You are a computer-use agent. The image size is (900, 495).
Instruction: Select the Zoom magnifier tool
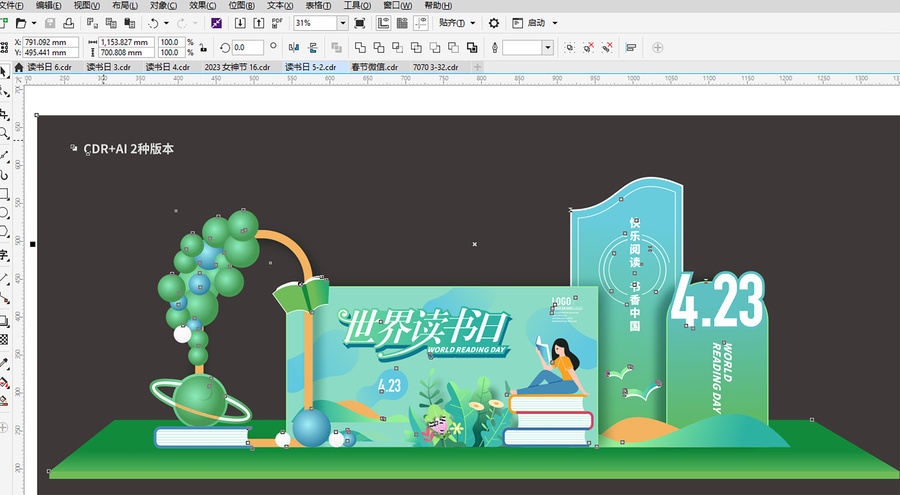point(4,133)
